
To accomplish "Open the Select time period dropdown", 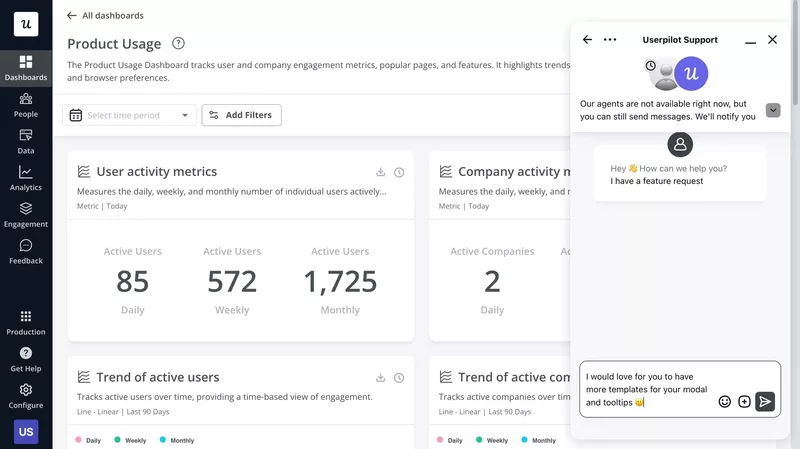I will 129,115.
